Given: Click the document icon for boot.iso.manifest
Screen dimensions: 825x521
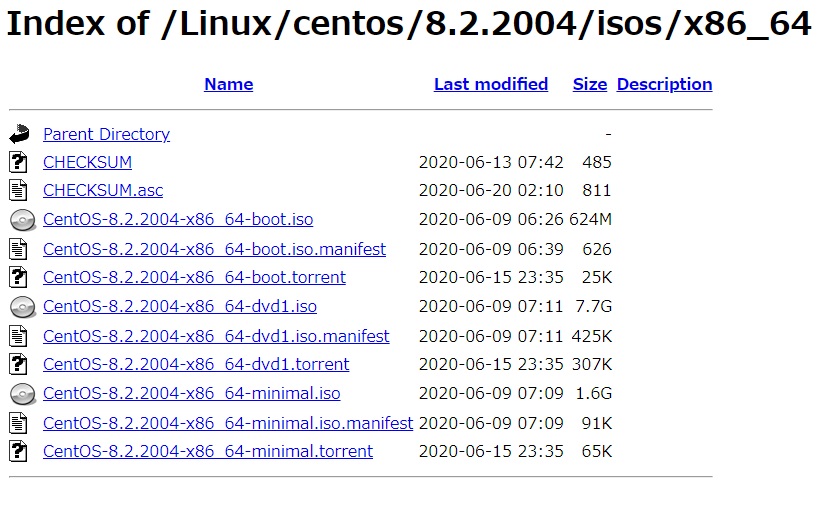Looking at the screenshot, I should click(x=18, y=249).
